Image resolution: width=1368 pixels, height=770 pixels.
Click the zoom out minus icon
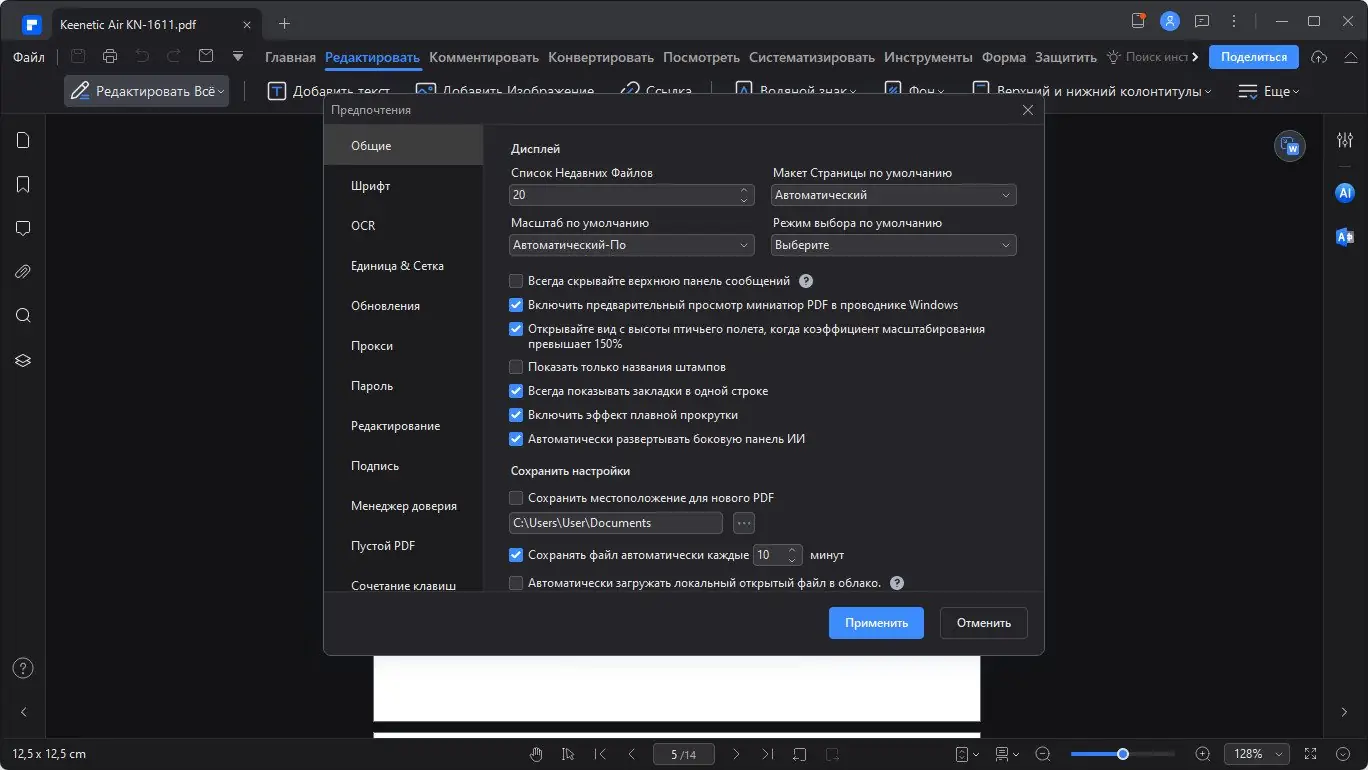click(x=1043, y=754)
